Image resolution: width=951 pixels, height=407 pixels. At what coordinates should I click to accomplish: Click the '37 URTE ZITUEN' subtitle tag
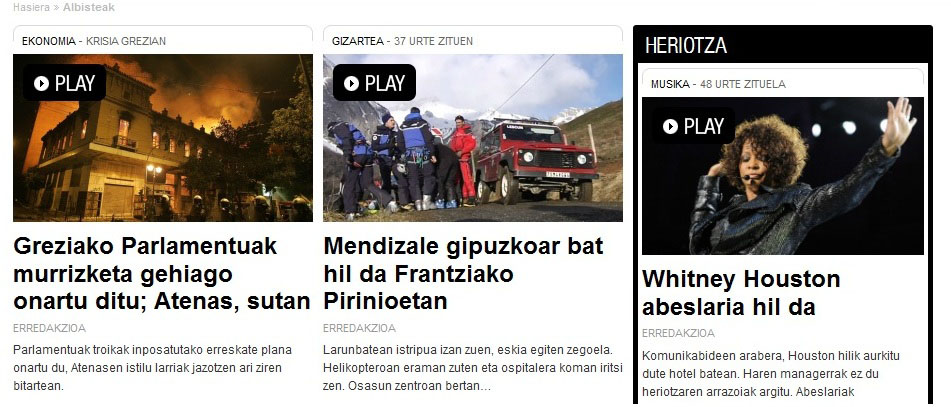(433, 41)
